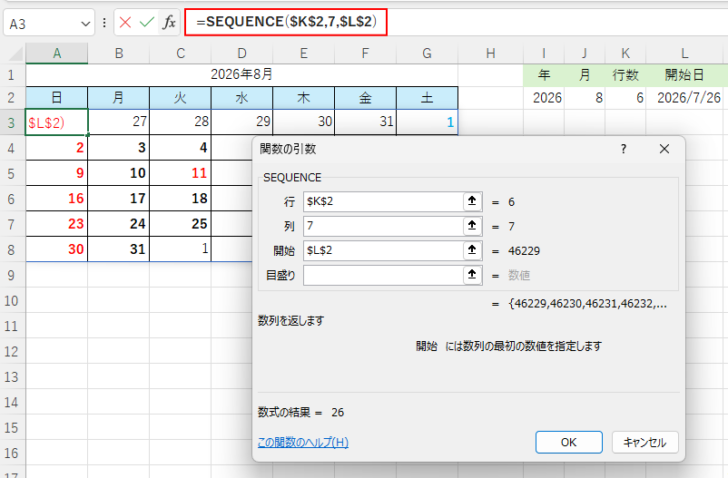The height and width of the screenshot is (478, 728).
Task: Confirm the formula with checkmark icon
Action: (x=147, y=22)
